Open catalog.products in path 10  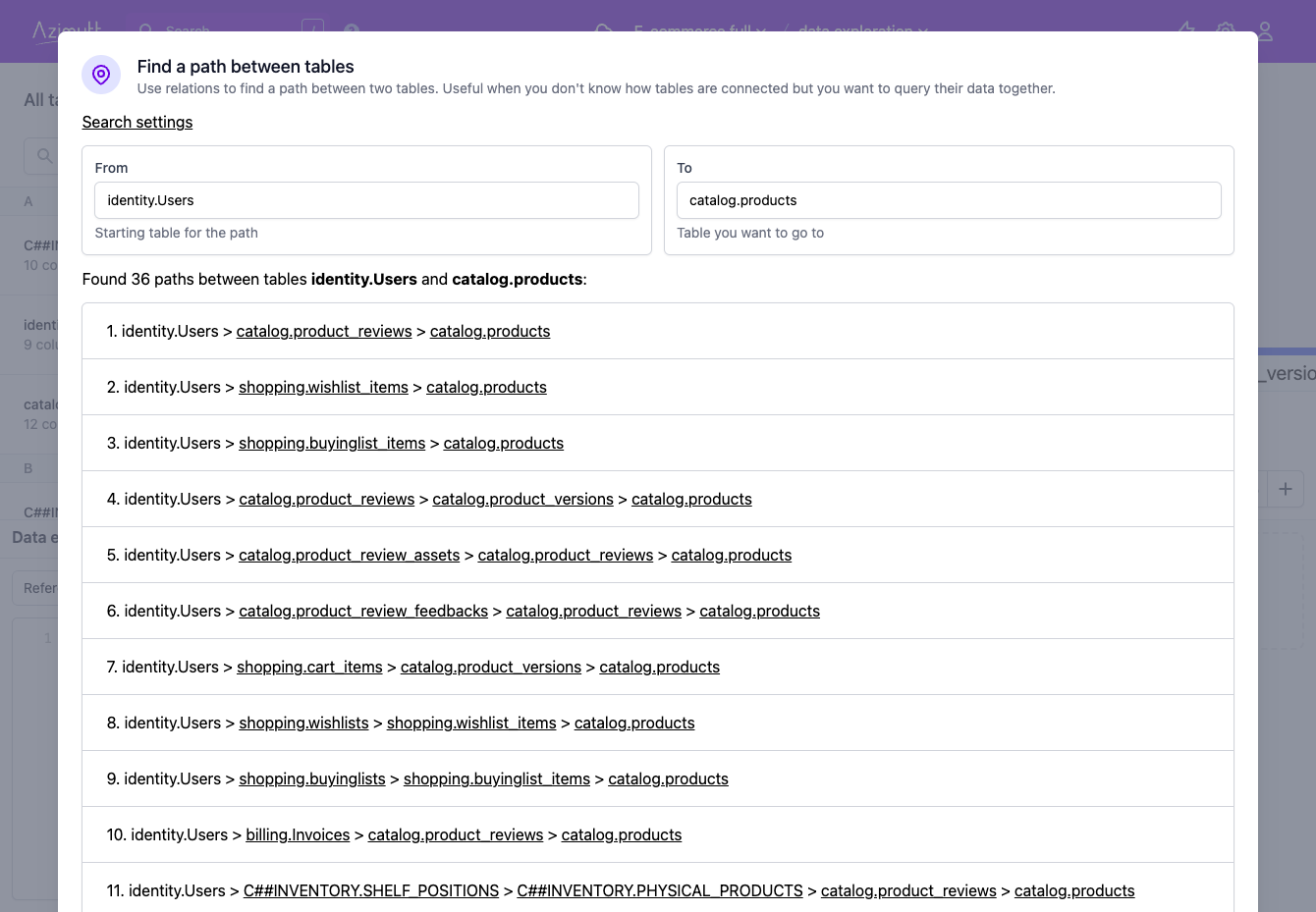[622, 834]
